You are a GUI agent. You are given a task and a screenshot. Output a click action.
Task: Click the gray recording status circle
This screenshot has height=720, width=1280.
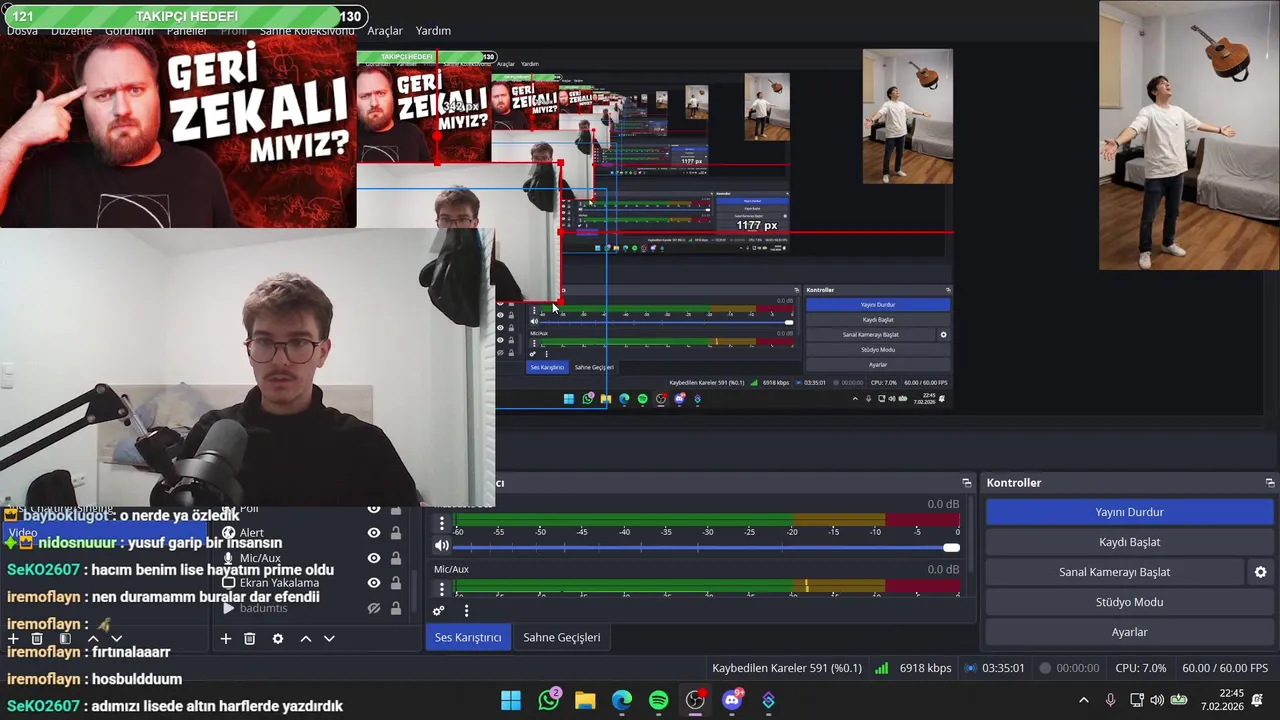(x=1045, y=668)
